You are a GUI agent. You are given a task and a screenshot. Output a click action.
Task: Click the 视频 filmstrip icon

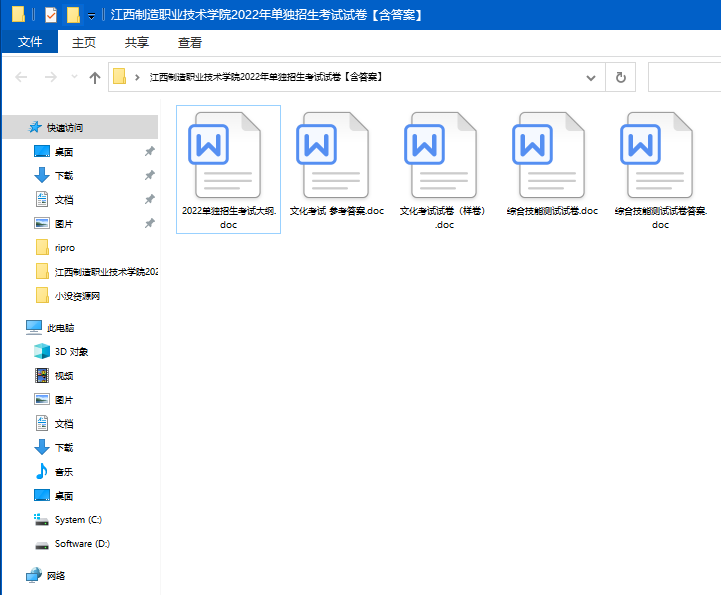(42, 375)
